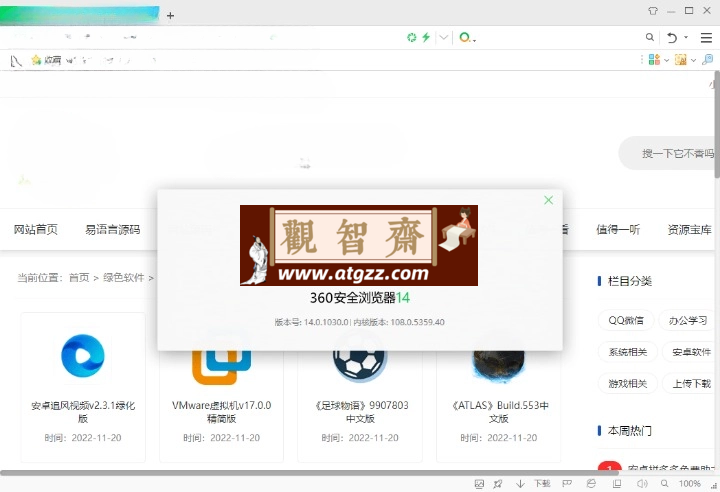
Task: Open the bookmarks sidebar icon at left
Action: pyautogui.click(x=16, y=60)
